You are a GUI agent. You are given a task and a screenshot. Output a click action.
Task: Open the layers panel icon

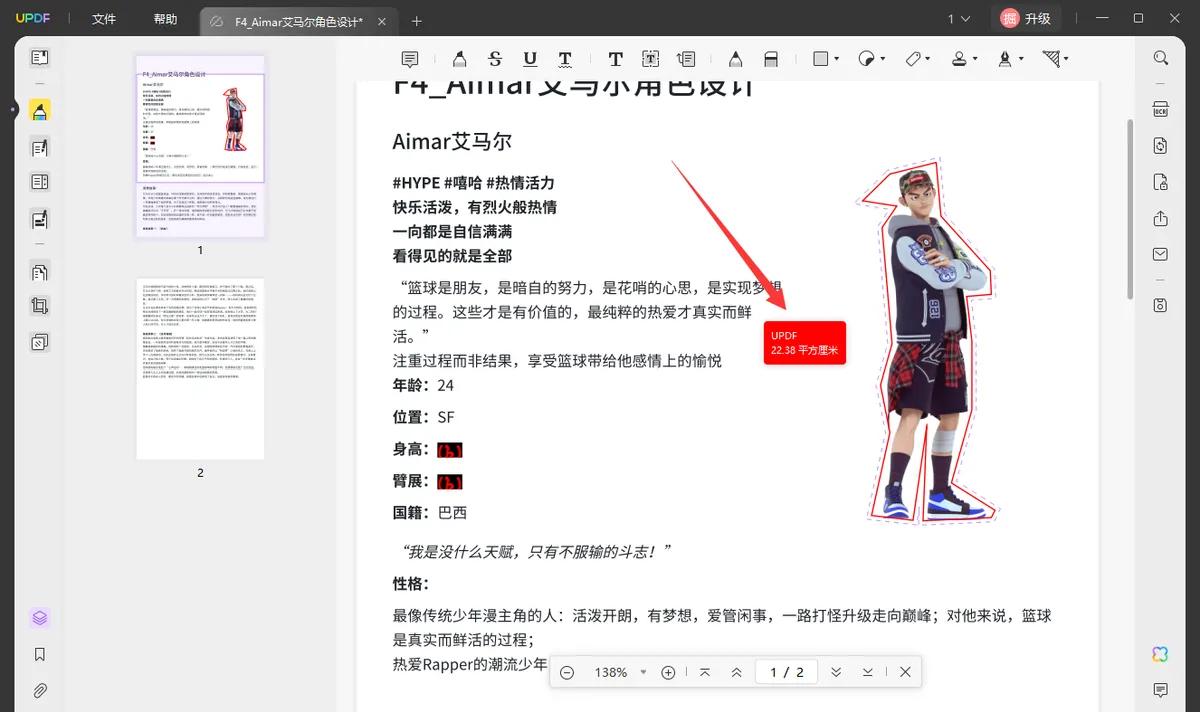click(x=39, y=618)
